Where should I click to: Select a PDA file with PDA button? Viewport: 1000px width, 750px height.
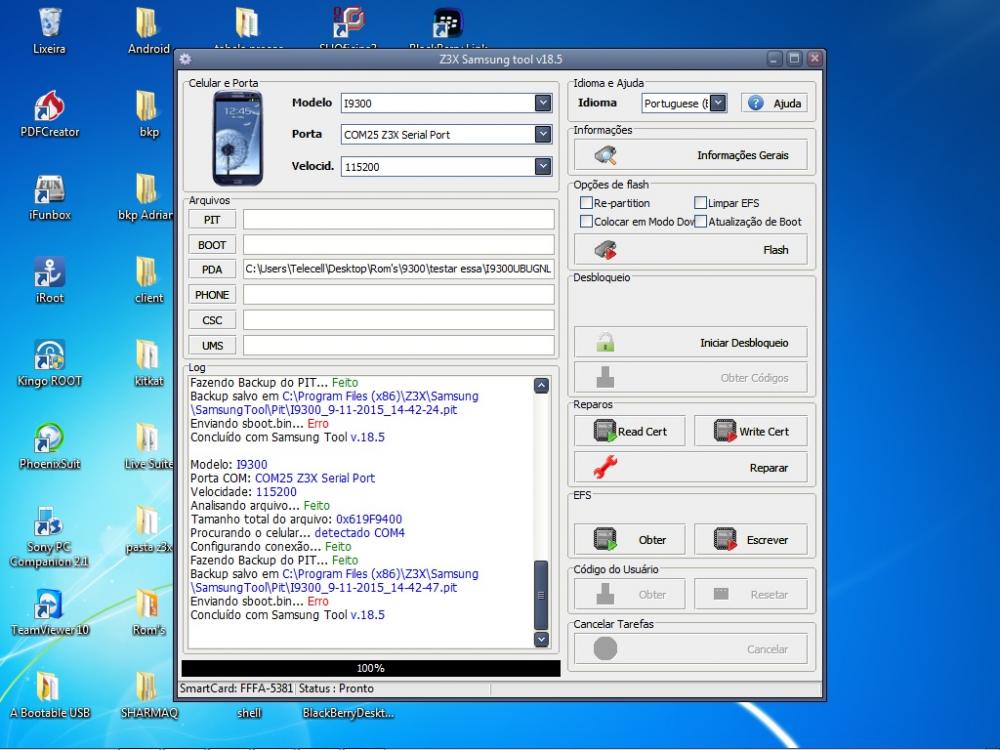point(212,269)
